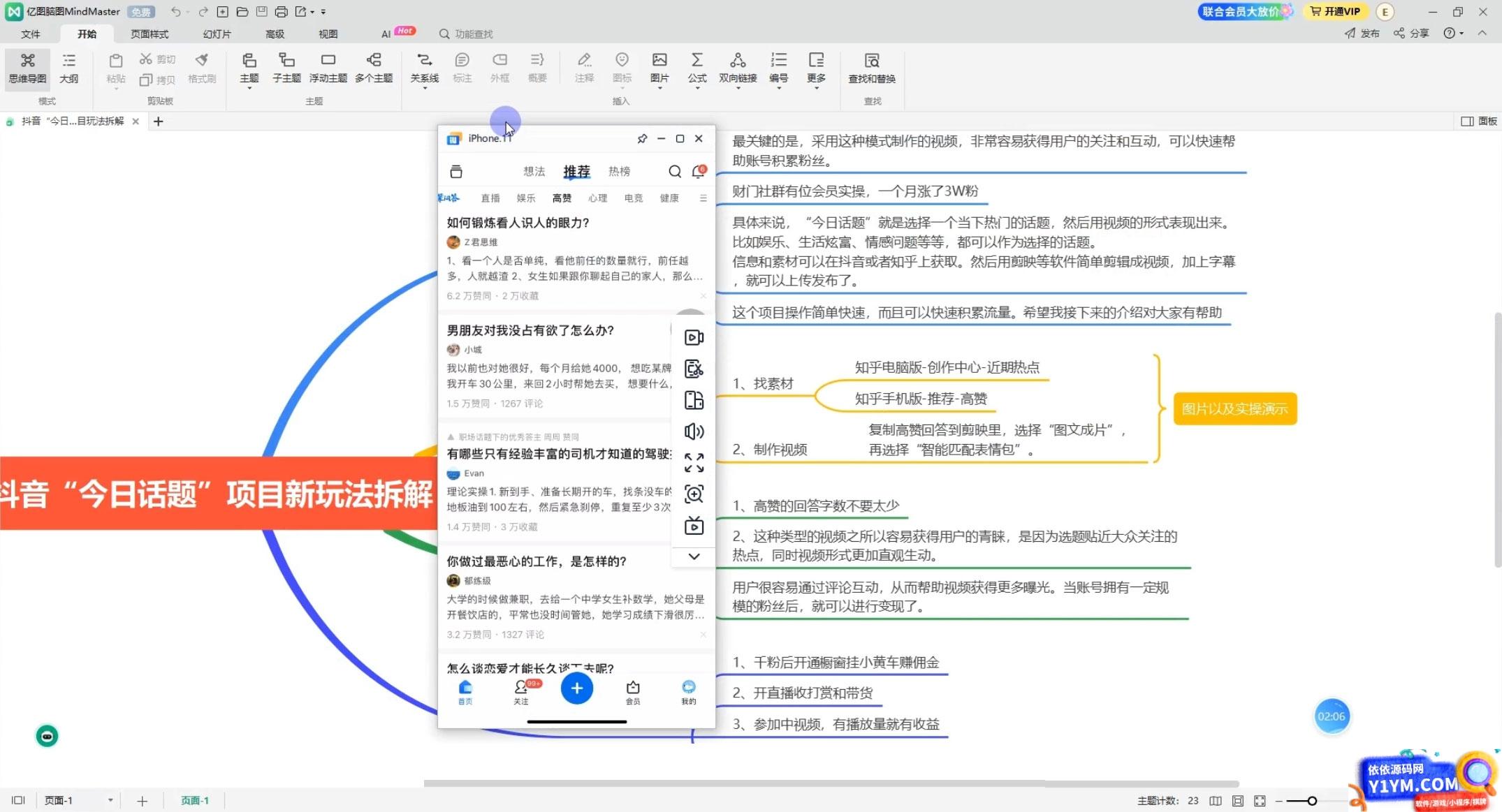Click the Summary (概要) icon
The image size is (1502, 812).
537,60
